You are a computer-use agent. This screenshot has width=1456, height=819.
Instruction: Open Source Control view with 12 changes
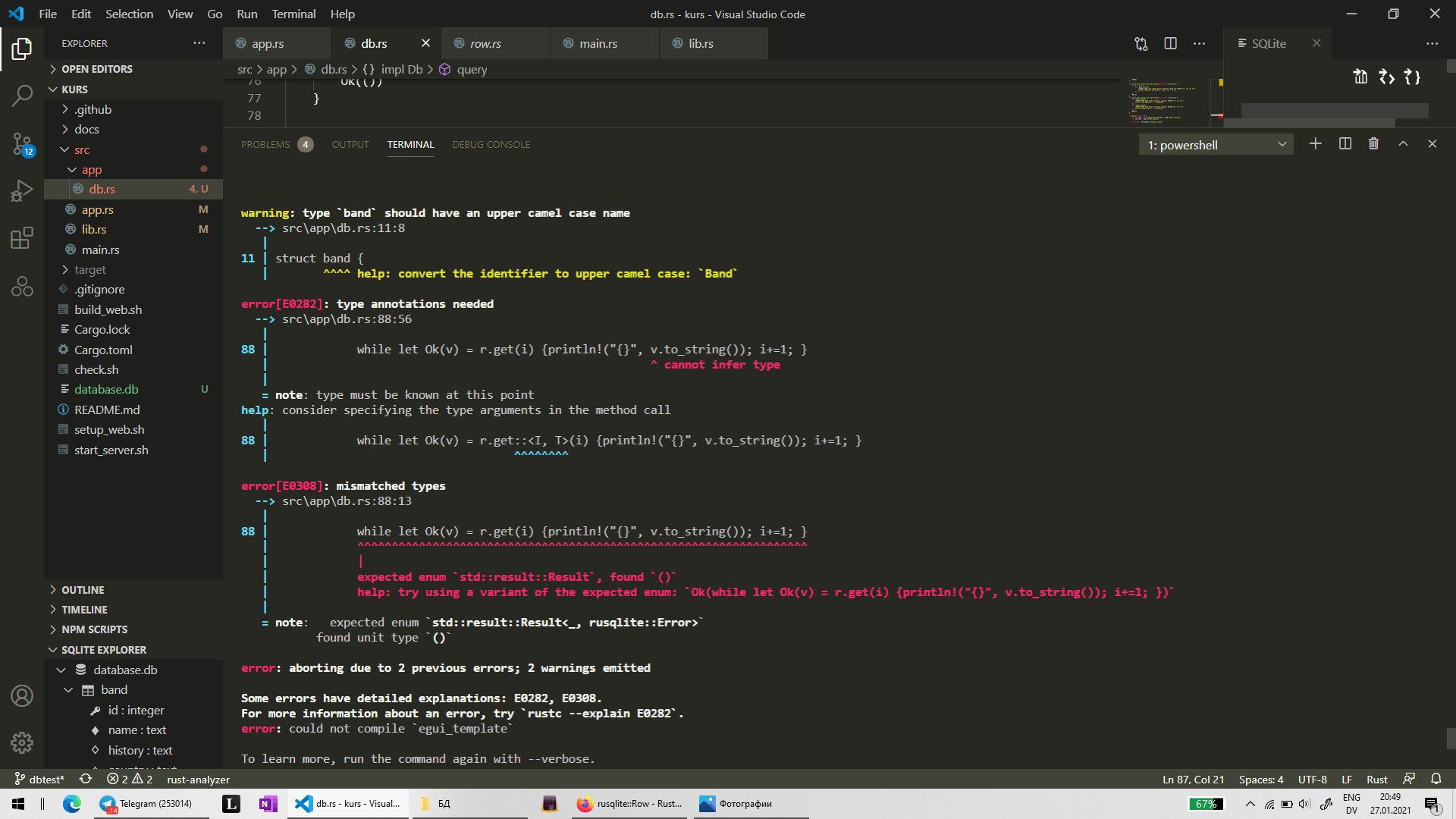[22, 143]
